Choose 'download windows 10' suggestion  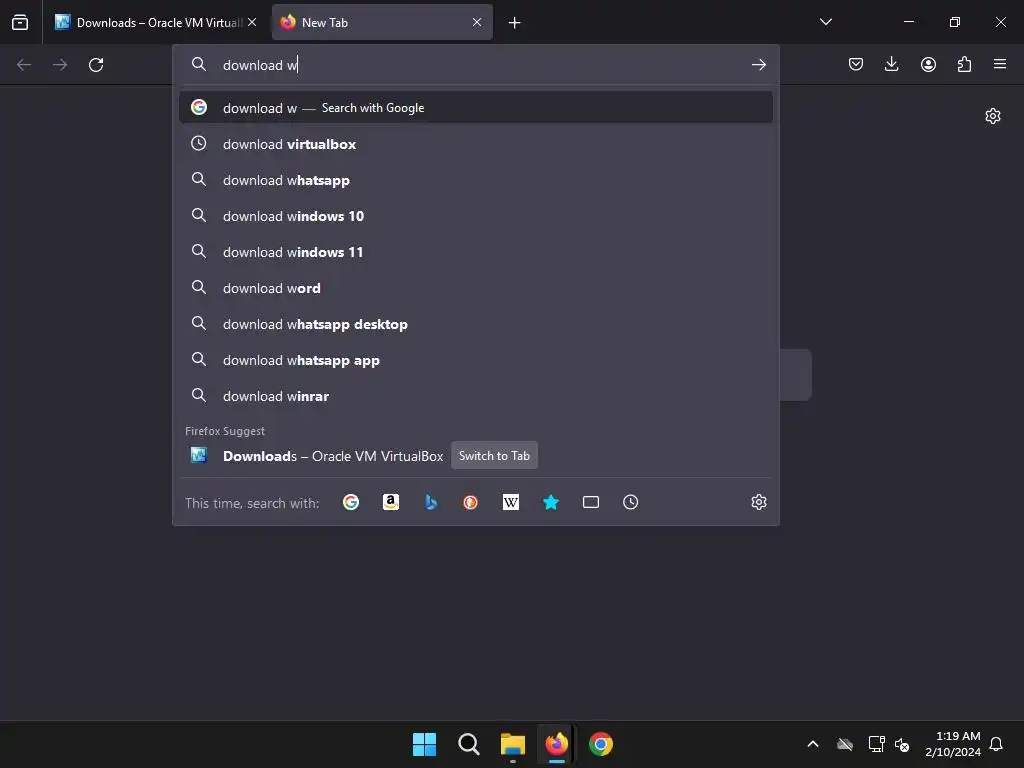pyautogui.click(x=475, y=216)
